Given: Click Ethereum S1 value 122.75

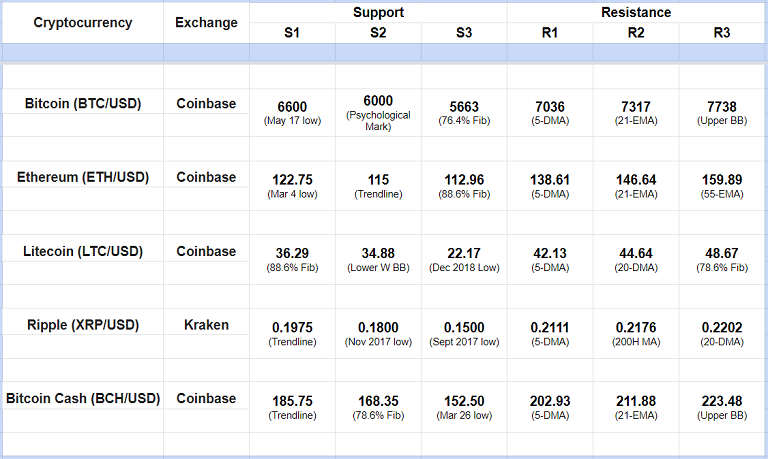Looking at the screenshot, I should [292, 180].
